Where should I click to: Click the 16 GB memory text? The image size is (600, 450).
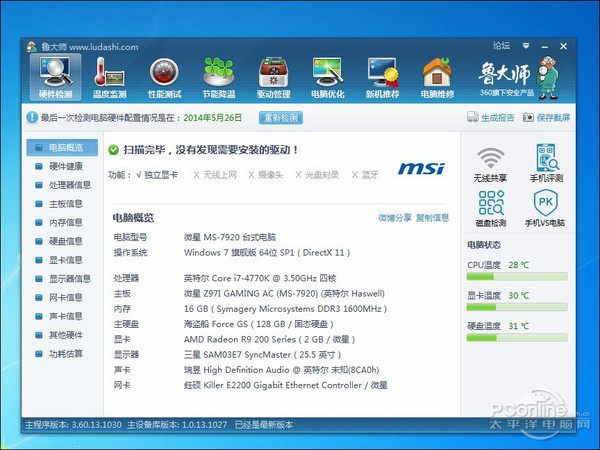tap(285, 309)
